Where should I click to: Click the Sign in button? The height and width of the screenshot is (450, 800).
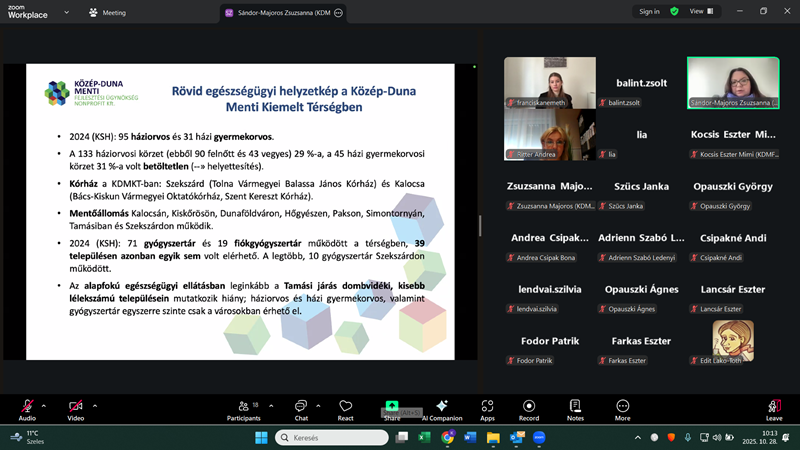pos(649,11)
